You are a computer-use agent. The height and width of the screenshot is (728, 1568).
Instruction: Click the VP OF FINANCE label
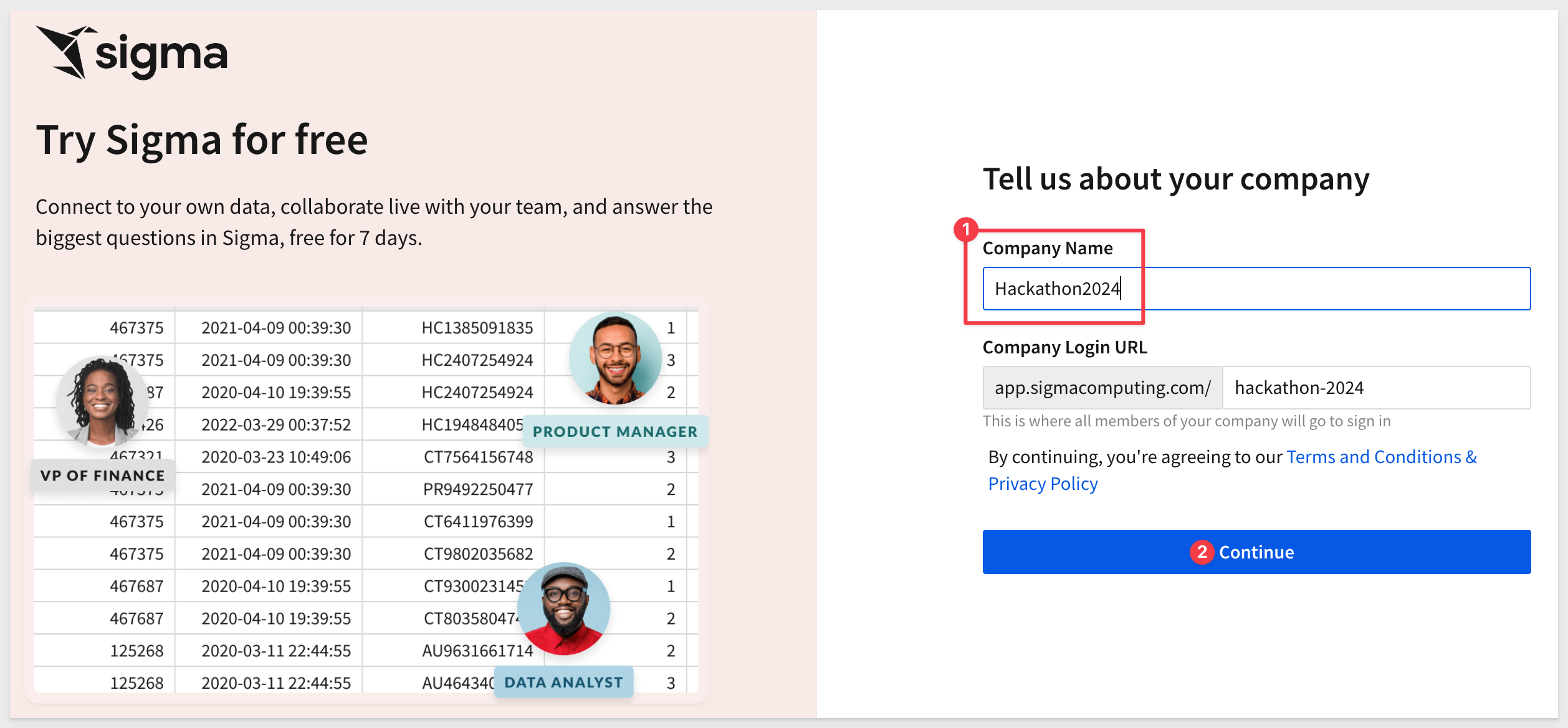(x=103, y=476)
